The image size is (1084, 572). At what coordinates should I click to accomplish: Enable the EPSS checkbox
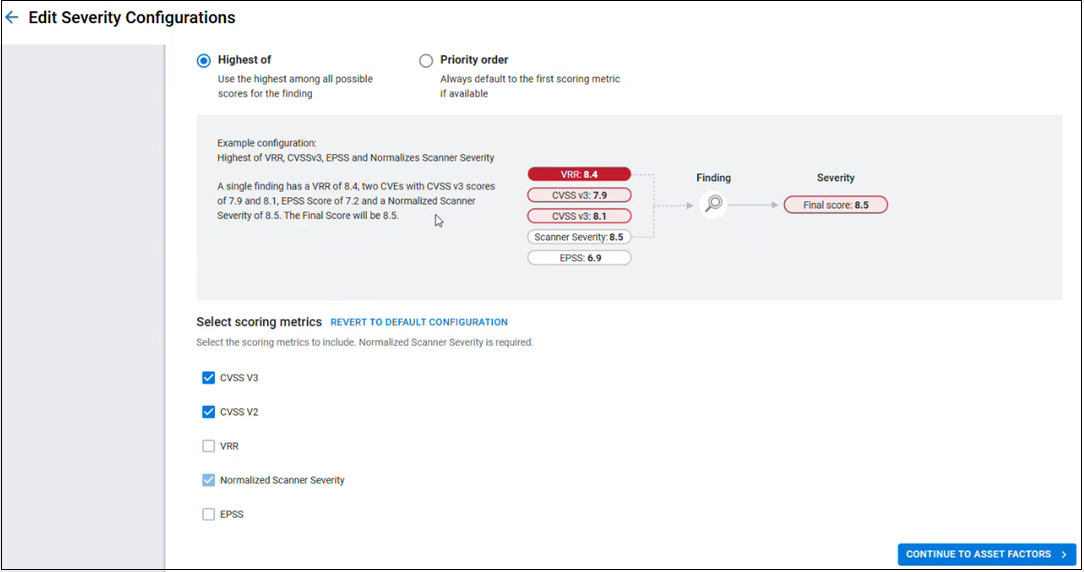[x=209, y=514]
